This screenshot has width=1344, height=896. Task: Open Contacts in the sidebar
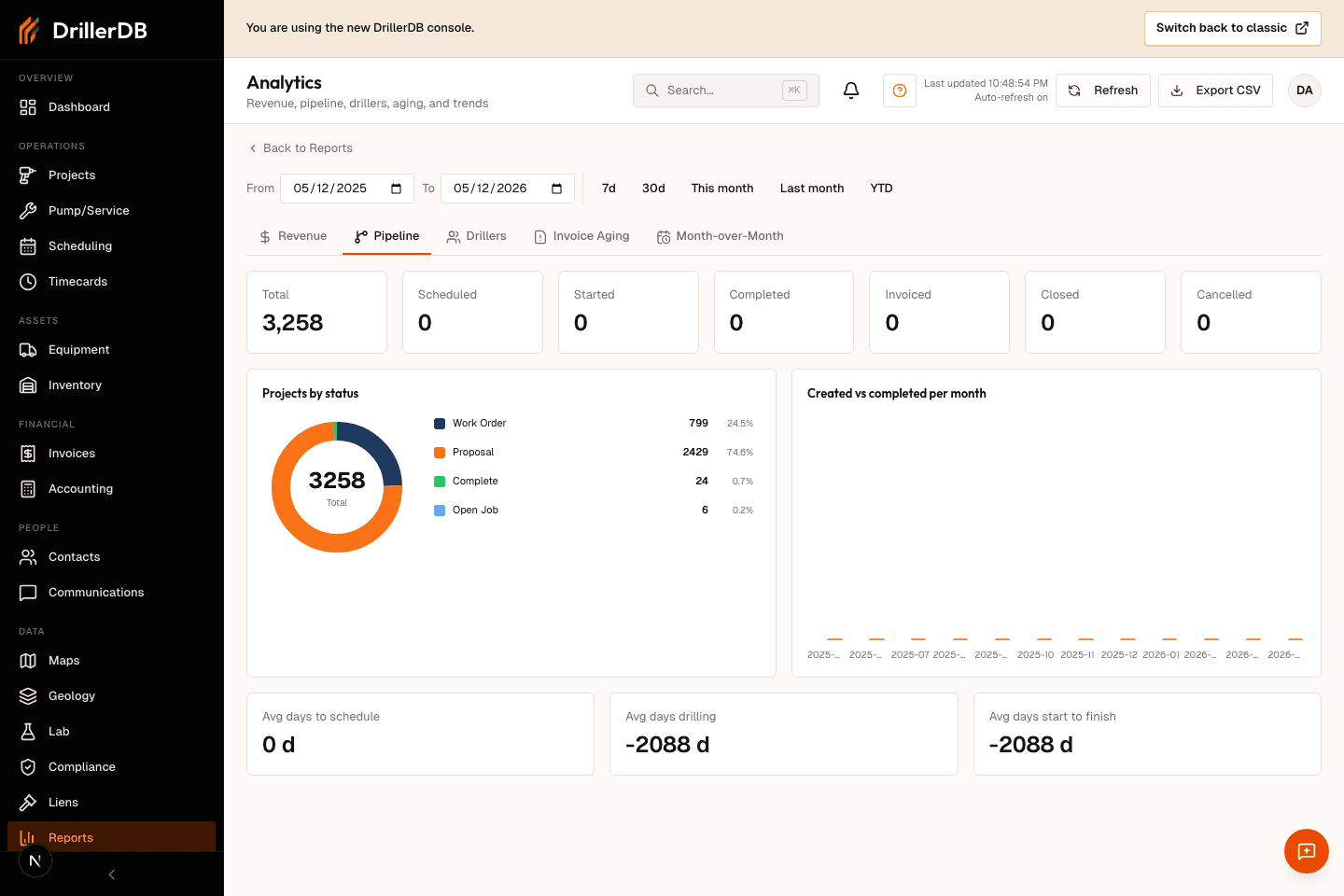pyautogui.click(x=111, y=557)
